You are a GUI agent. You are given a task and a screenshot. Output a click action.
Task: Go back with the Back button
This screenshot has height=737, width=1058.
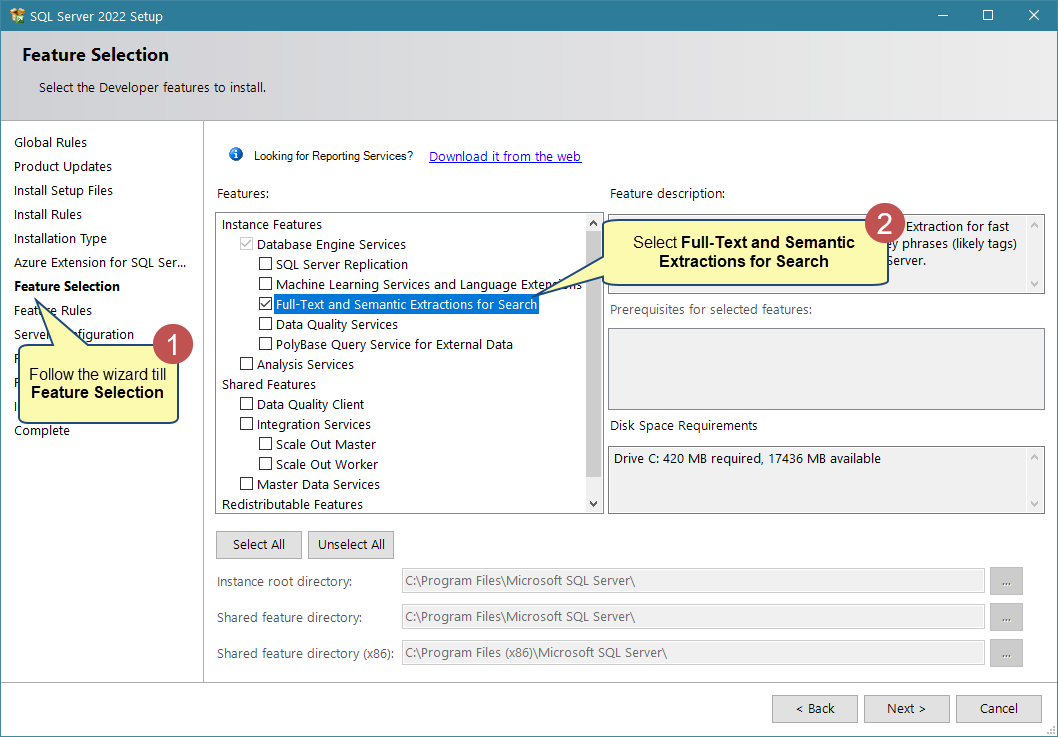(x=815, y=709)
